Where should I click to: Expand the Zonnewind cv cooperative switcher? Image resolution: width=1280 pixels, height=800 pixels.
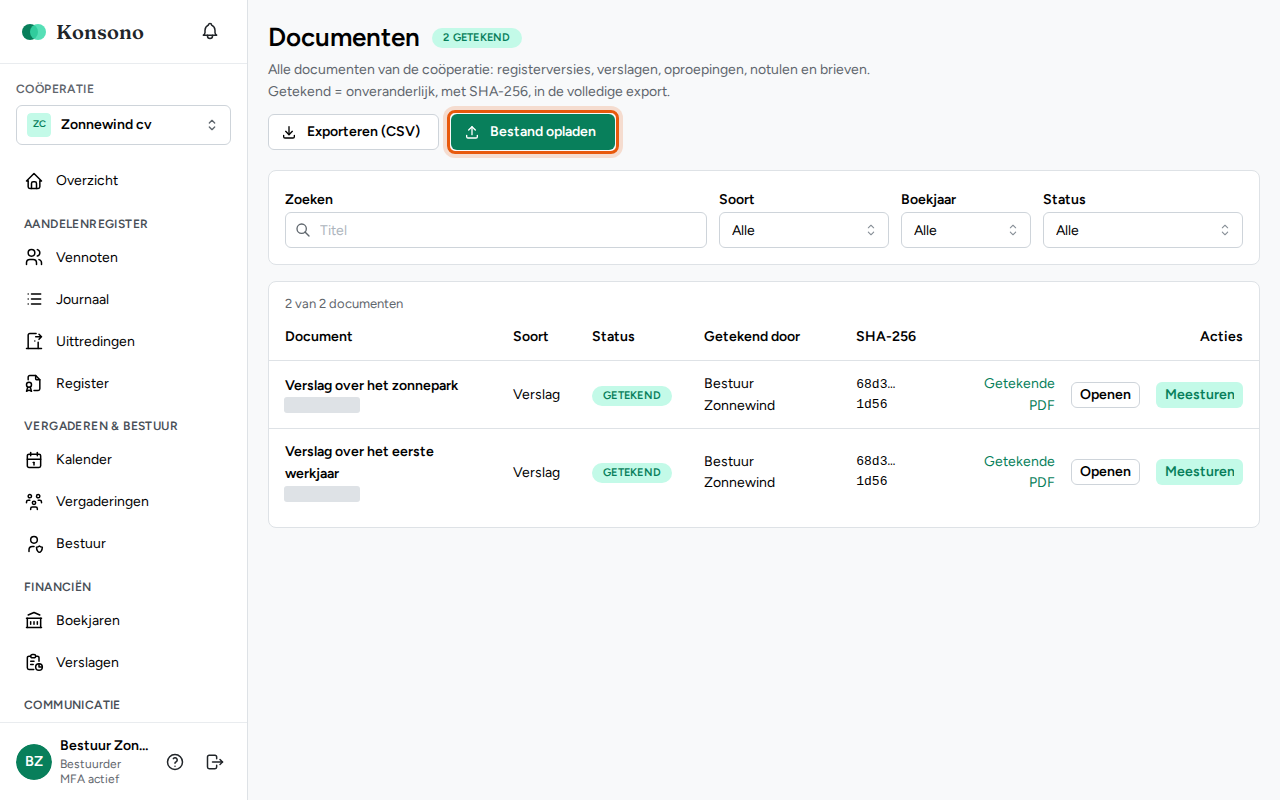pos(124,125)
